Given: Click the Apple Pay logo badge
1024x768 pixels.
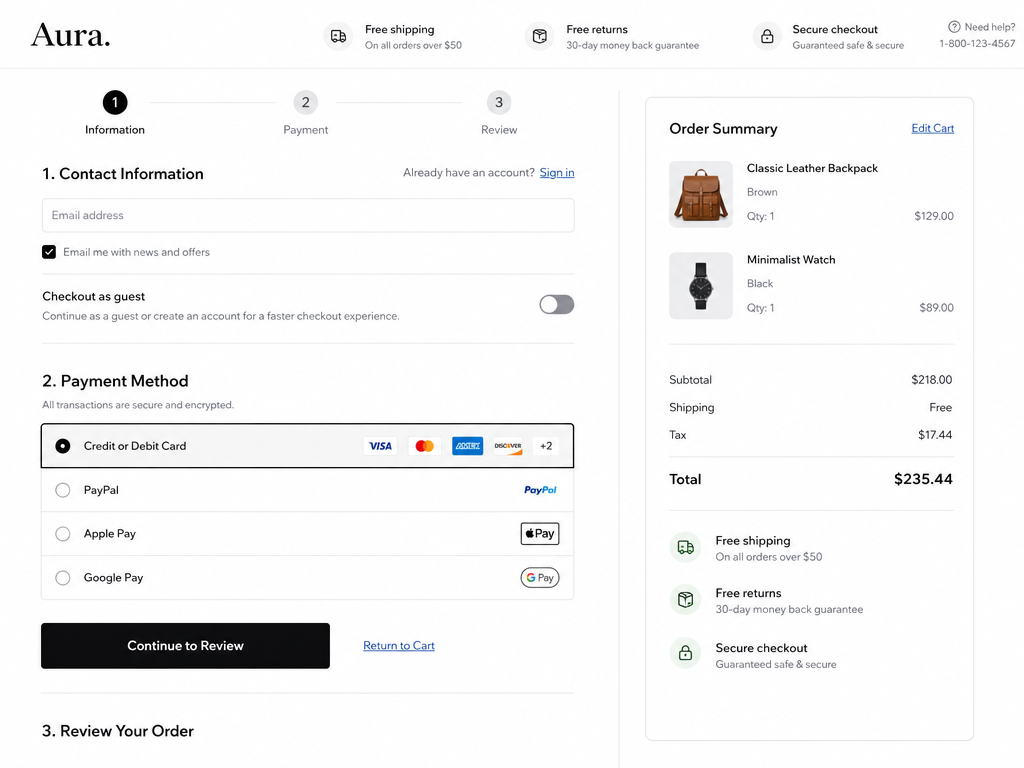Looking at the screenshot, I should point(540,534).
